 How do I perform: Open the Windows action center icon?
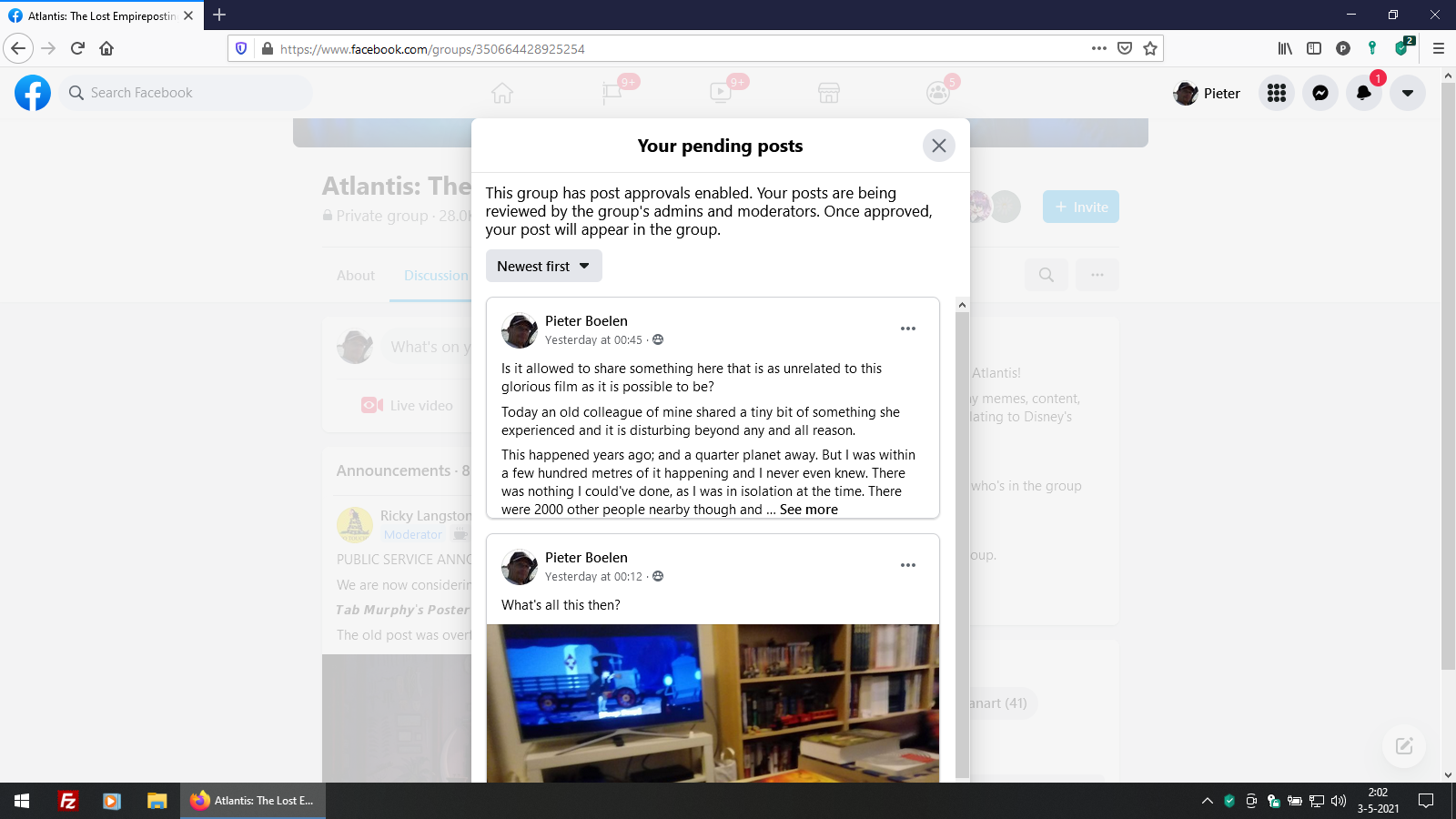tap(1426, 801)
